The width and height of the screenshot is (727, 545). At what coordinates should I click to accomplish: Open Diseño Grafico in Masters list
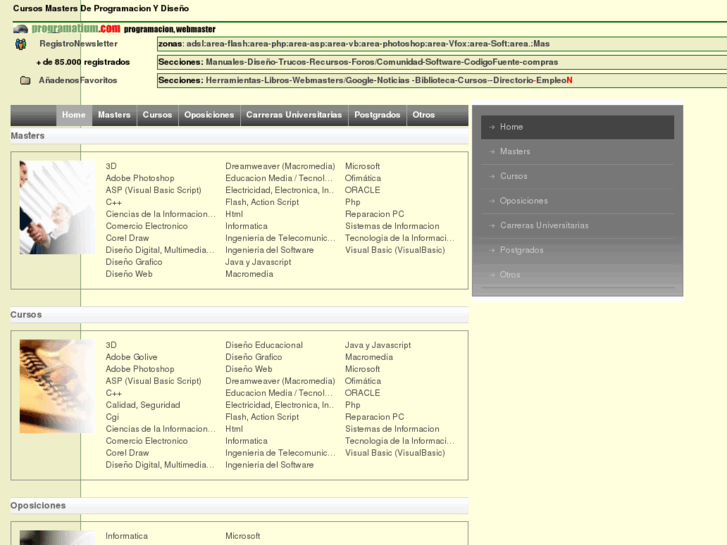[x=134, y=262]
